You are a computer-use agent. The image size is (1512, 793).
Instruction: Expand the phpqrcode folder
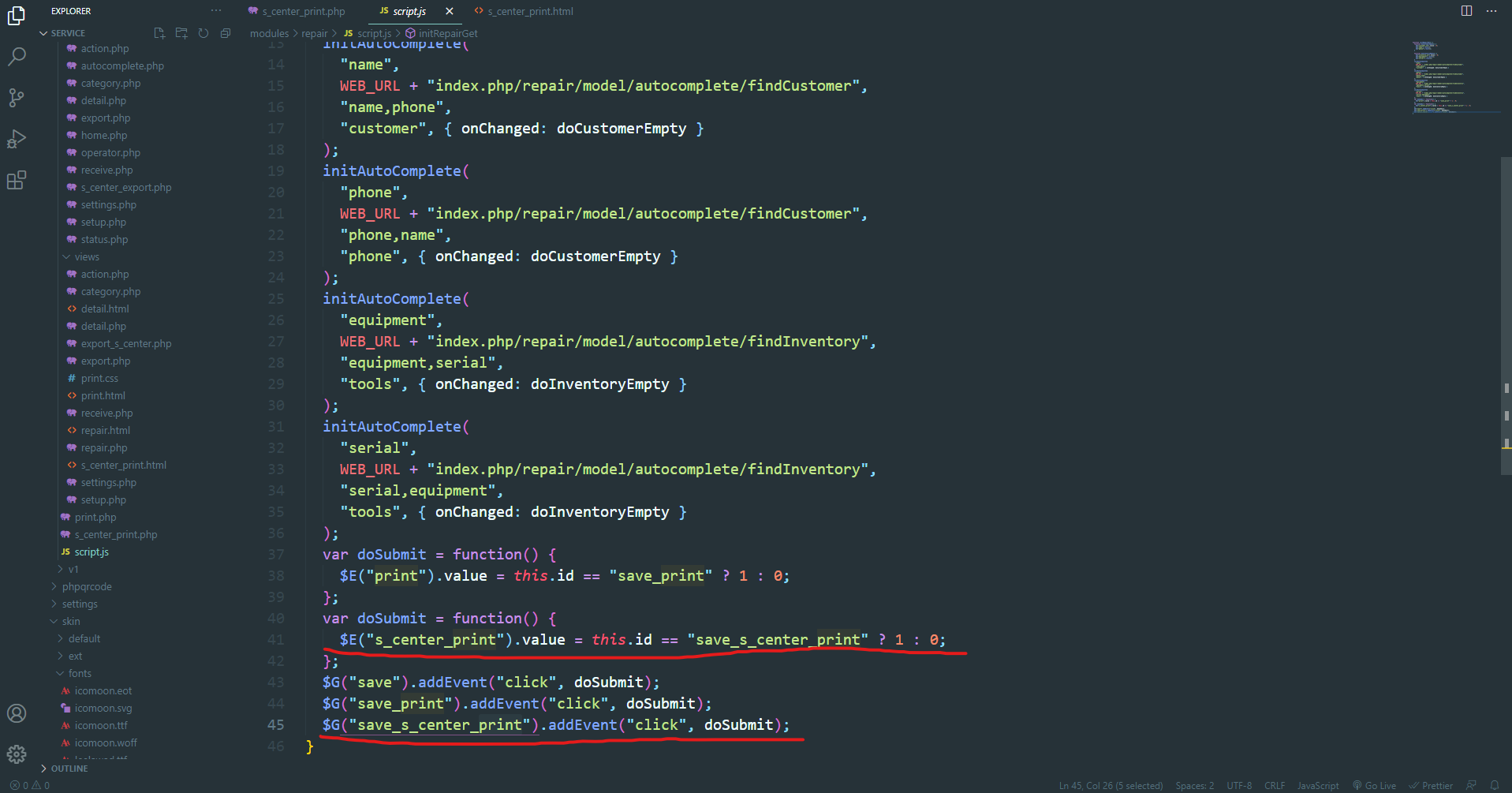tap(87, 587)
